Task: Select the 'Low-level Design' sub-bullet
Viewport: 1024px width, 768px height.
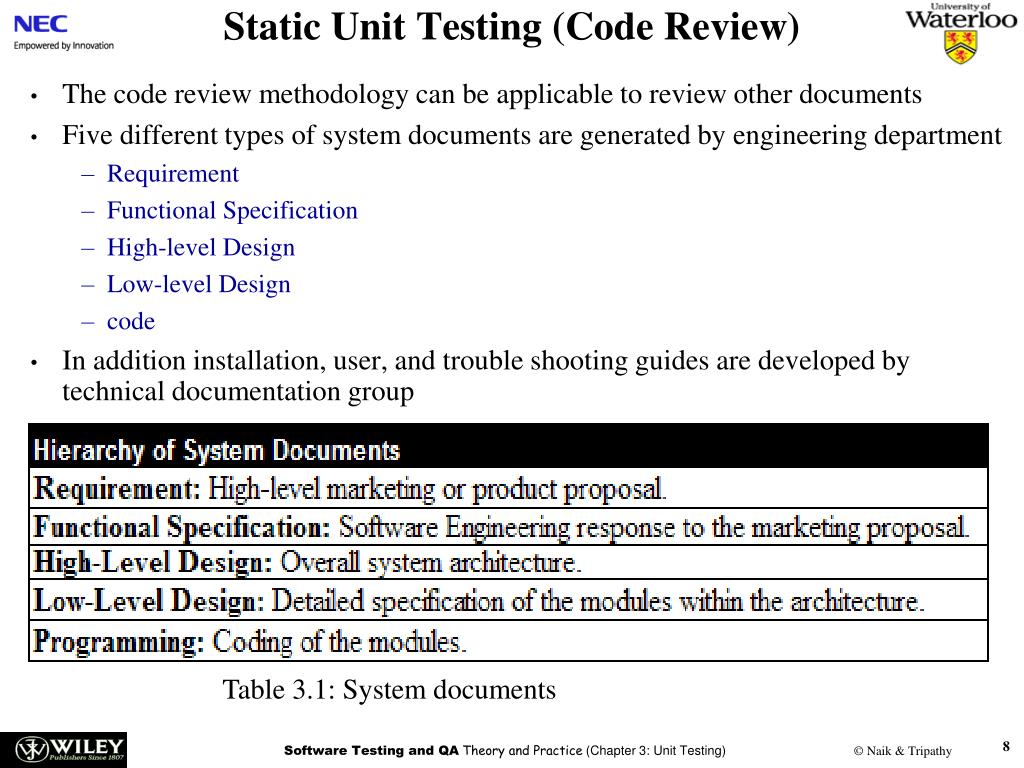Action: [x=199, y=285]
